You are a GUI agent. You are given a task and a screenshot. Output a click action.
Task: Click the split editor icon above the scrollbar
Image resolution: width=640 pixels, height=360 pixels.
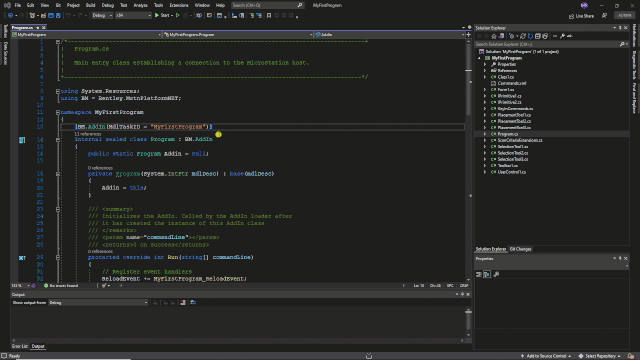pos(468,35)
